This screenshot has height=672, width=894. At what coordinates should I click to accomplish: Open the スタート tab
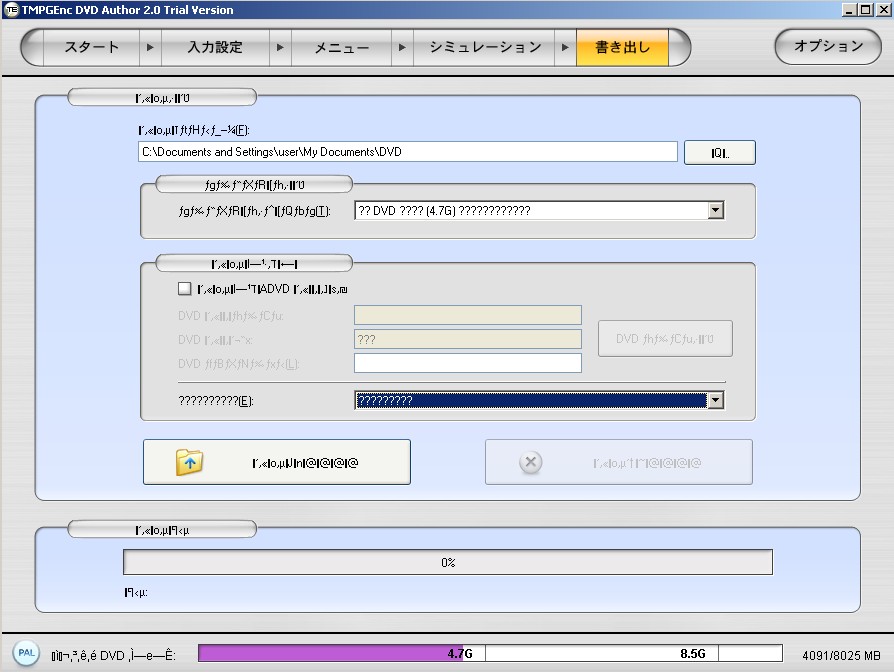(91, 47)
